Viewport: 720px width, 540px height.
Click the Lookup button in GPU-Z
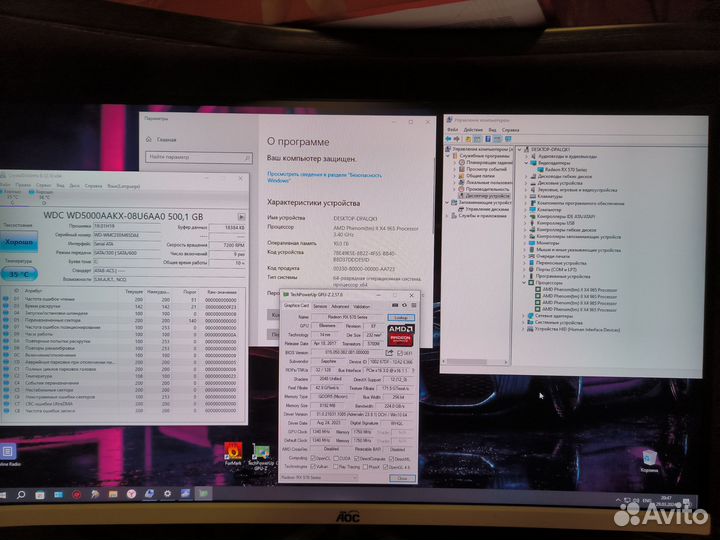[401, 317]
